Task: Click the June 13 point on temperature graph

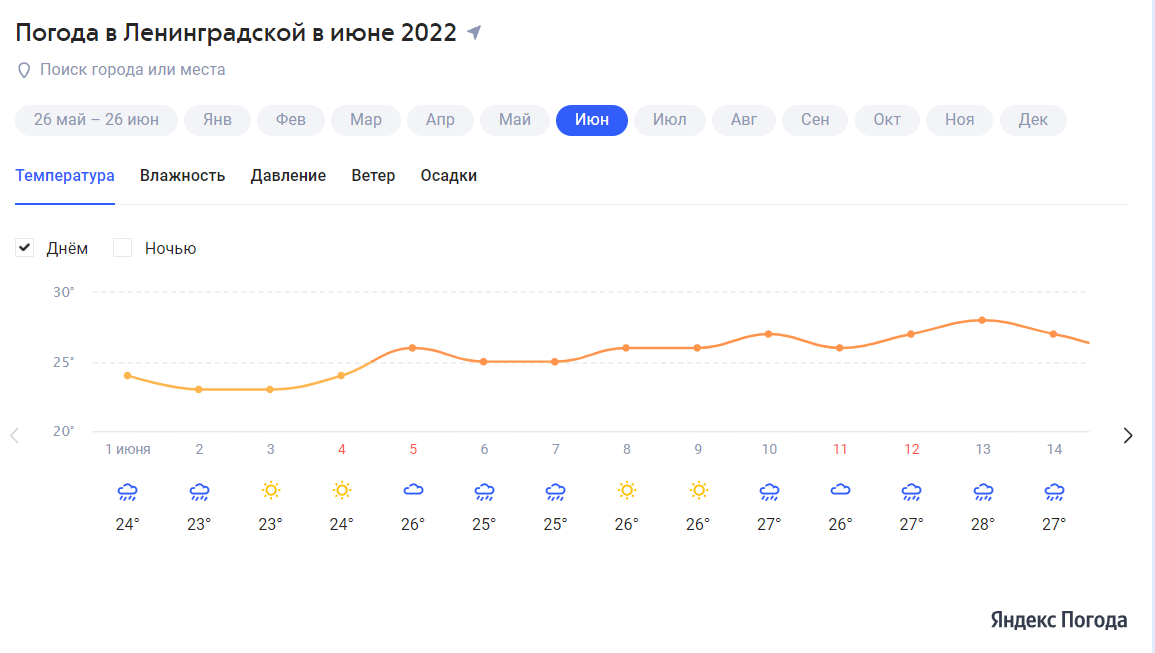Action: pyautogui.click(x=983, y=320)
